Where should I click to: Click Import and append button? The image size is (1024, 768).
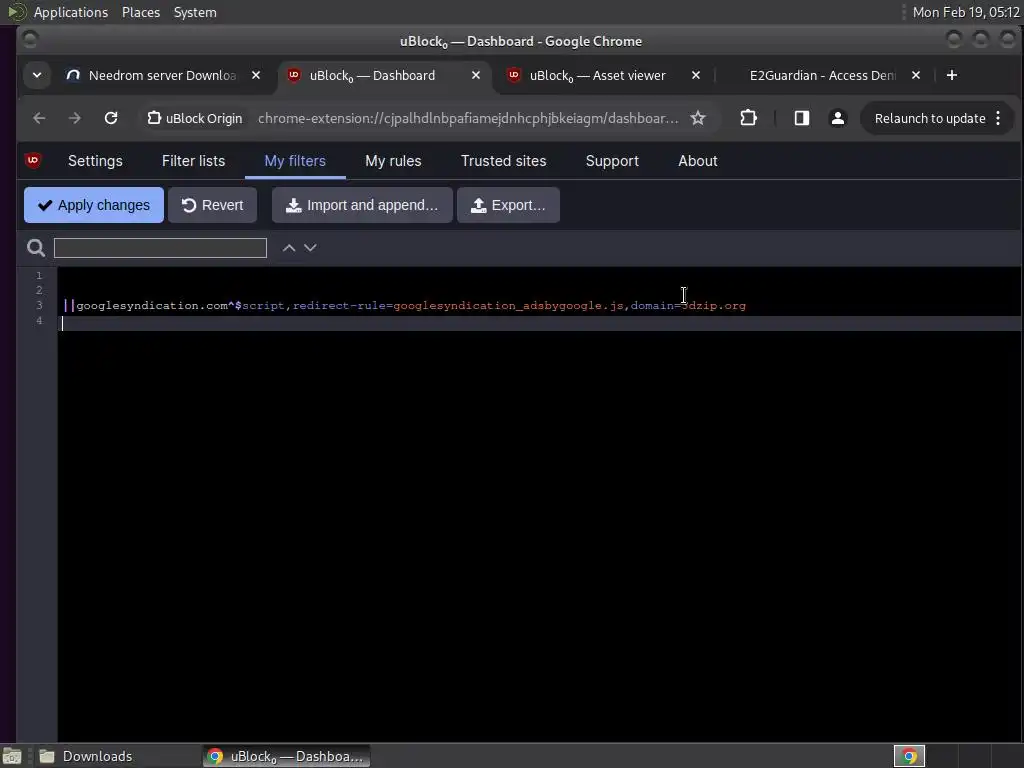coord(362,205)
